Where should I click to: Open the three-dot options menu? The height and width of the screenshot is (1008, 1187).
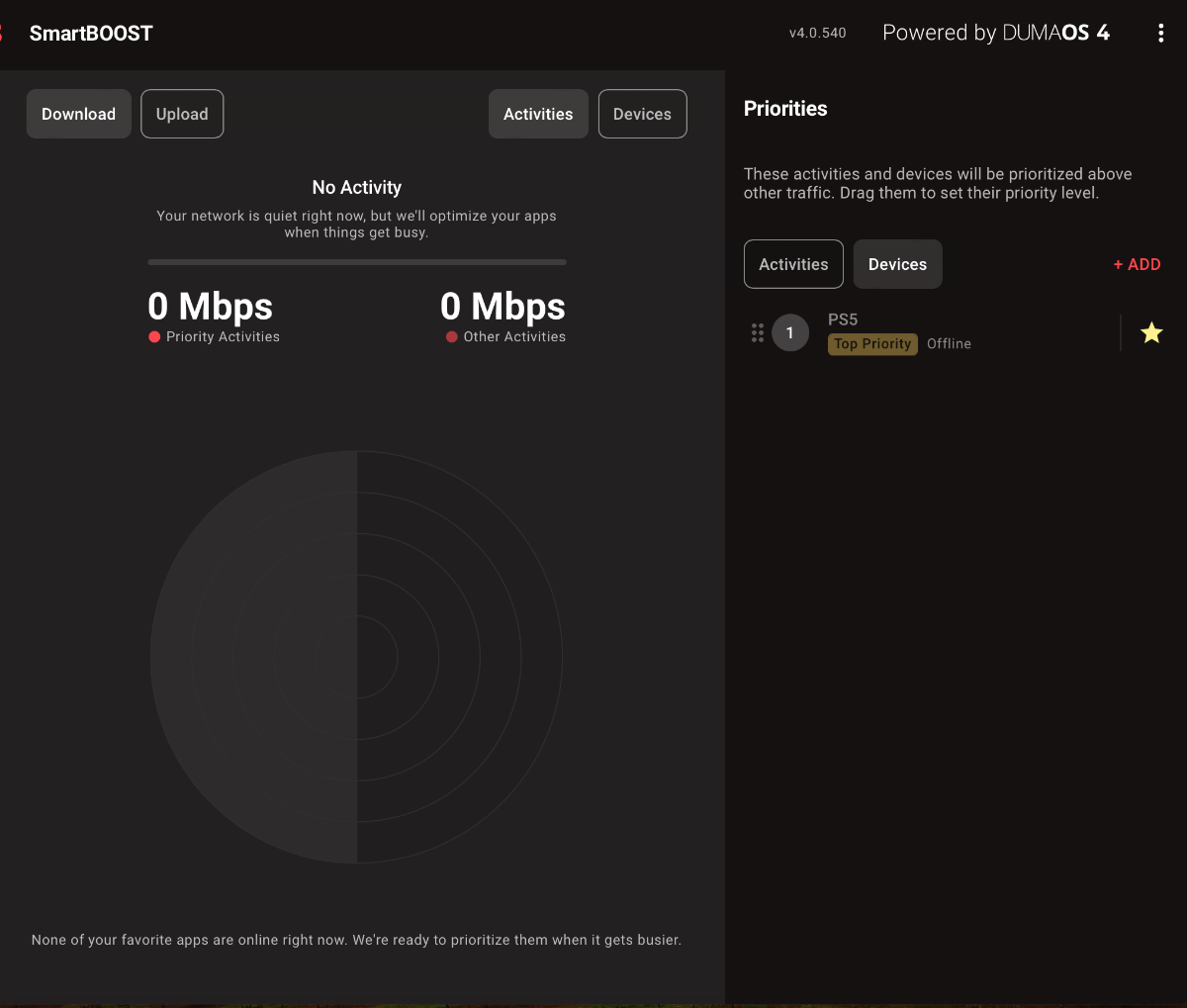click(1160, 34)
